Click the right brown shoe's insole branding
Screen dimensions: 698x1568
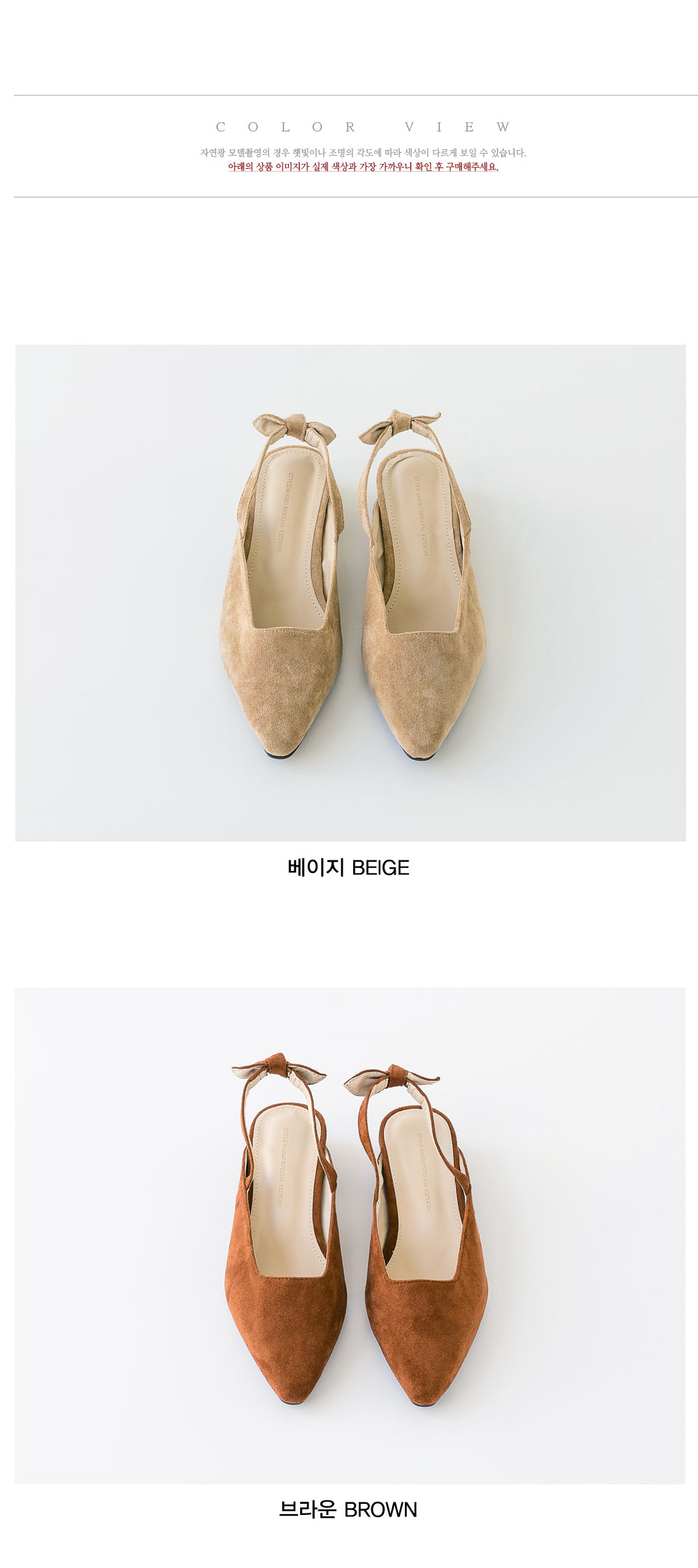[424, 1172]
